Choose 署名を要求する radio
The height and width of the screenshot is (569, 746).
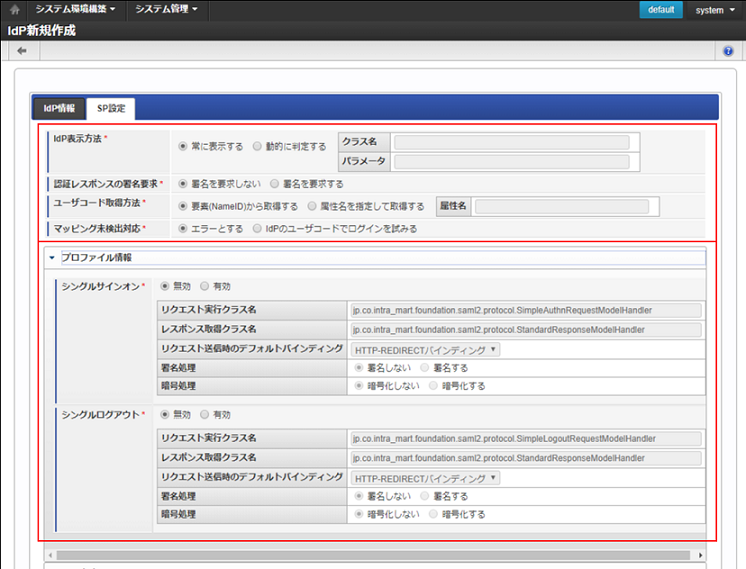point(274,183)
